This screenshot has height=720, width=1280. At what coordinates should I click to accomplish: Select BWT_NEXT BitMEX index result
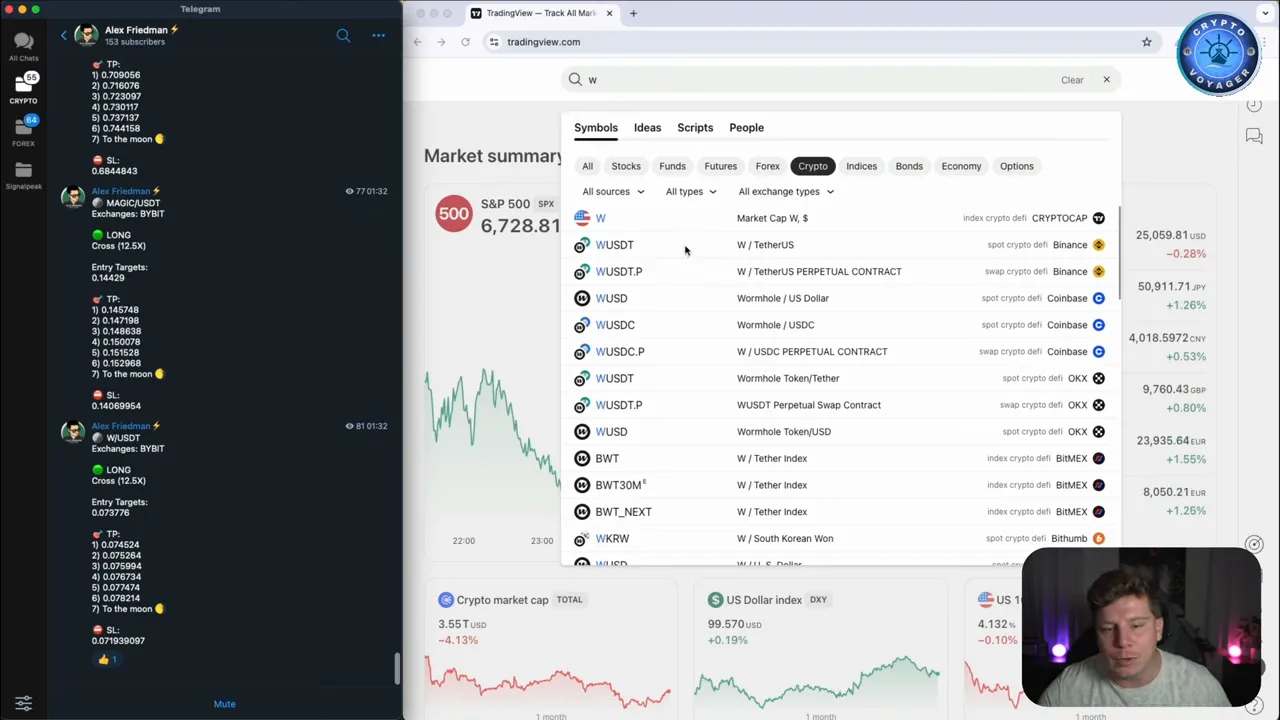pyautogui.click(x=840, y=512)
